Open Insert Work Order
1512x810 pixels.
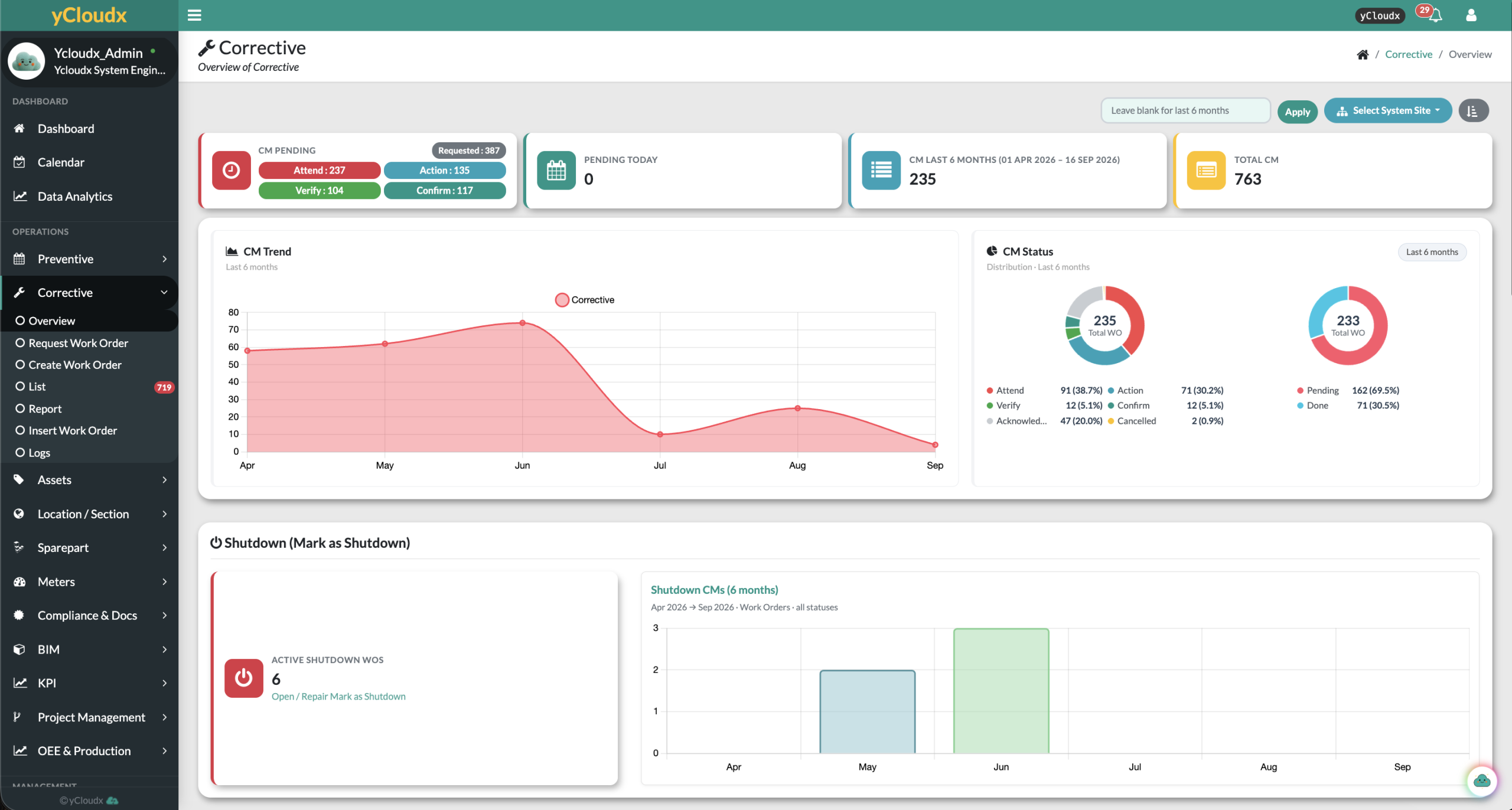tap(89, 430)
